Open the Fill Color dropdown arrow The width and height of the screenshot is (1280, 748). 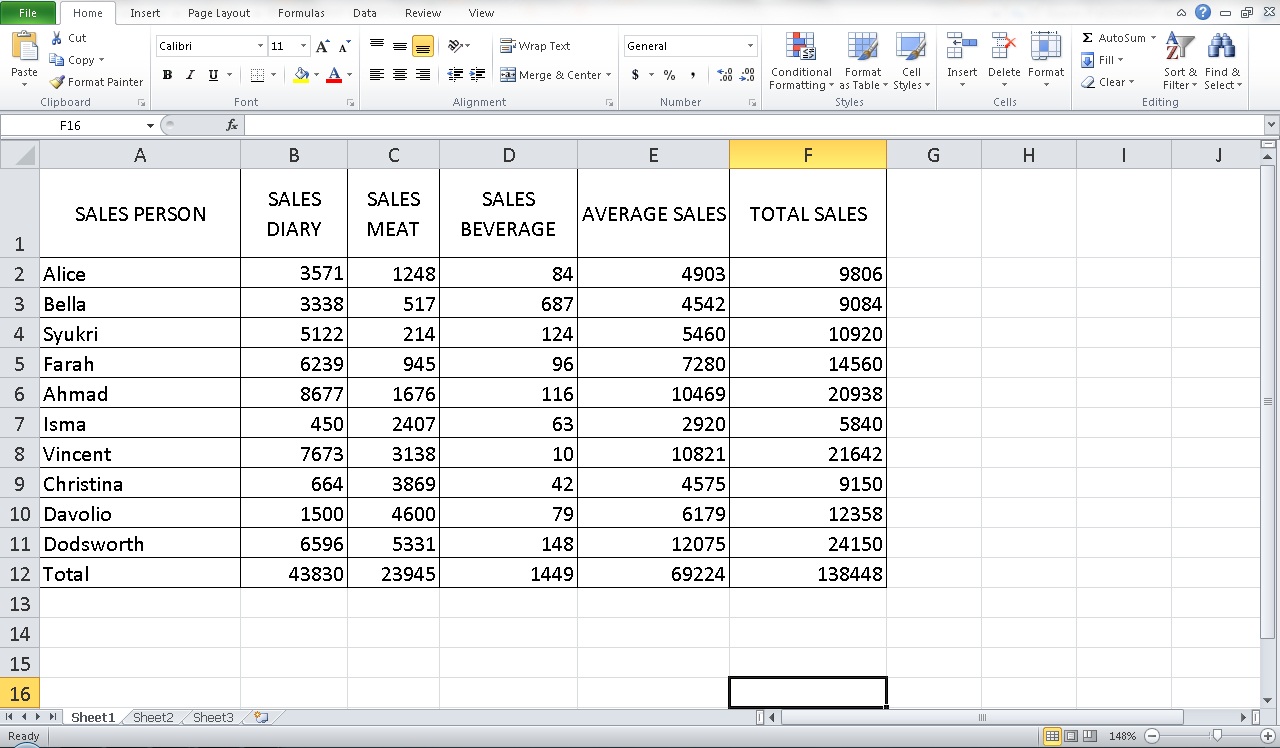314,75
